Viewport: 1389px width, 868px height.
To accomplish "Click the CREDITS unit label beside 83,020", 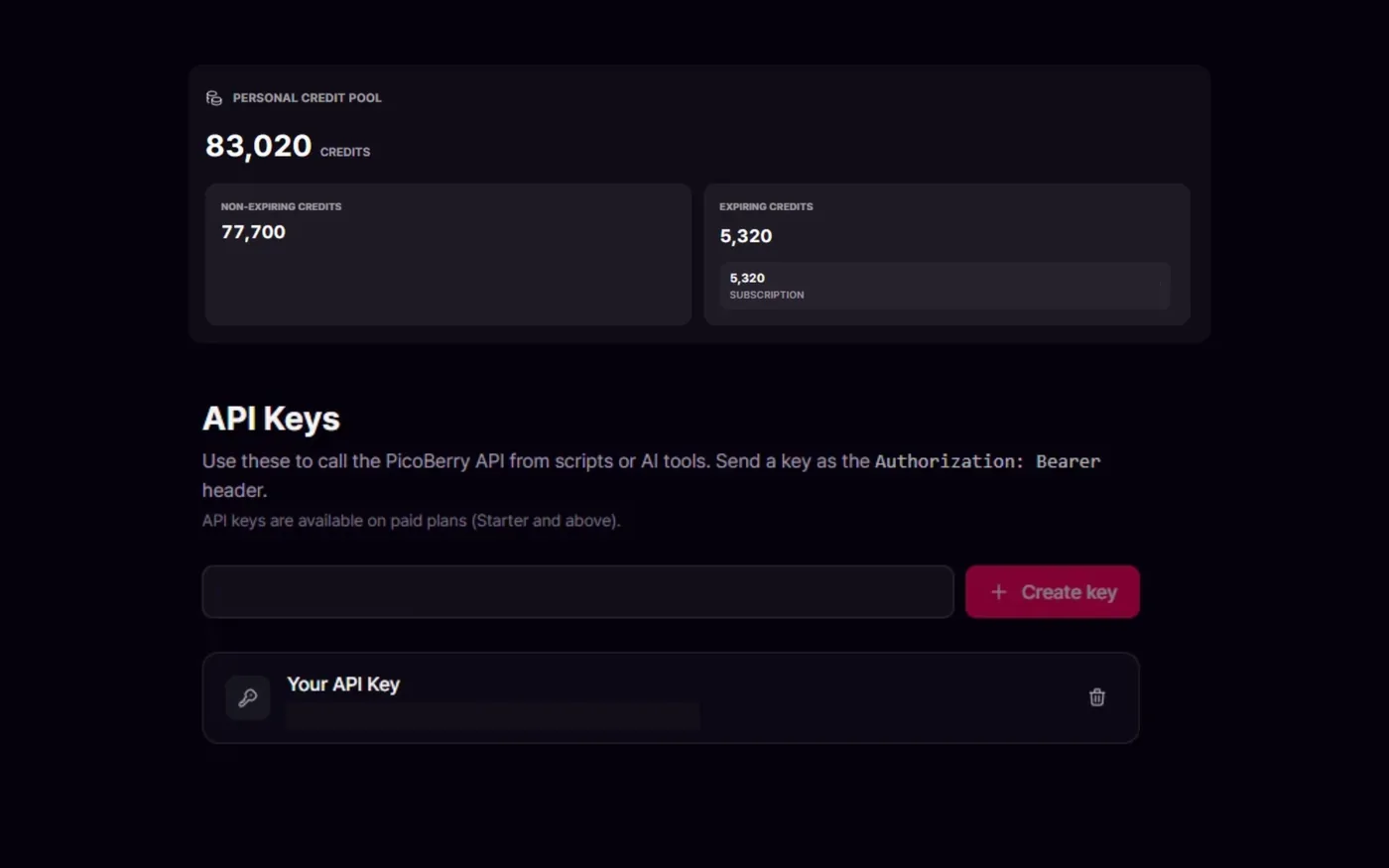I will coord(345,152).
